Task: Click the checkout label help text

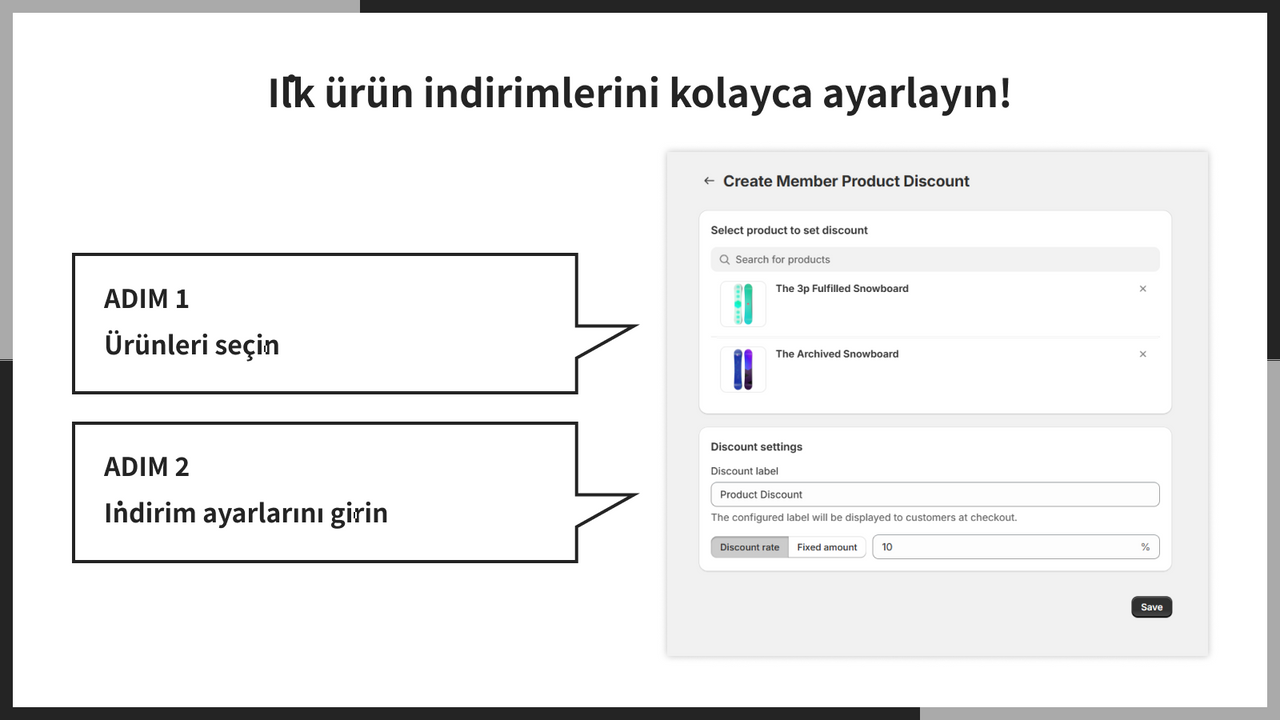Action: 864,518
